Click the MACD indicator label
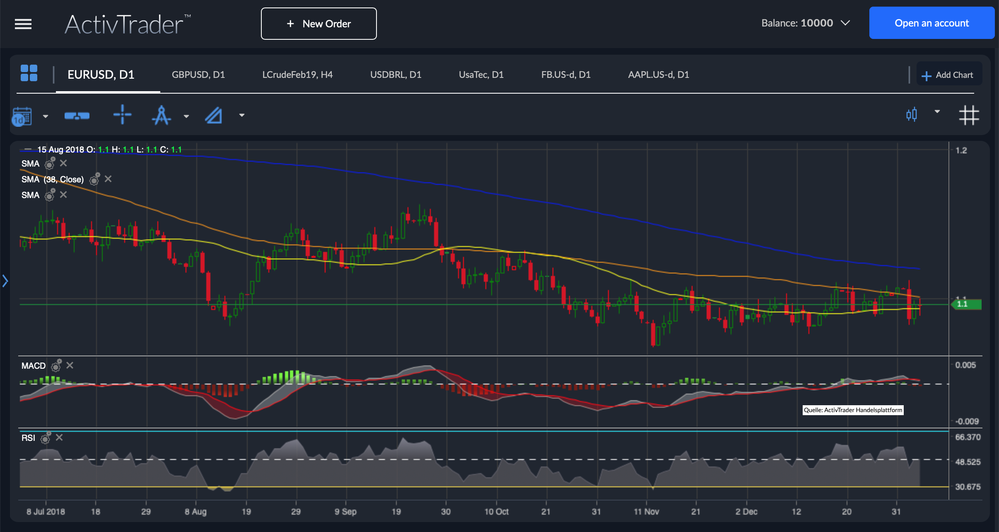 coord(33,366)
